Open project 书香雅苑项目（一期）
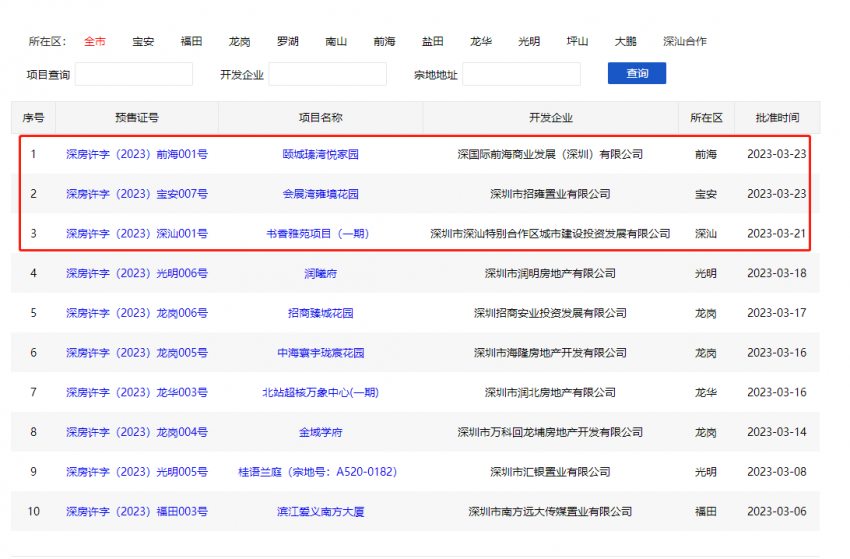 click(x=318, y=234)
